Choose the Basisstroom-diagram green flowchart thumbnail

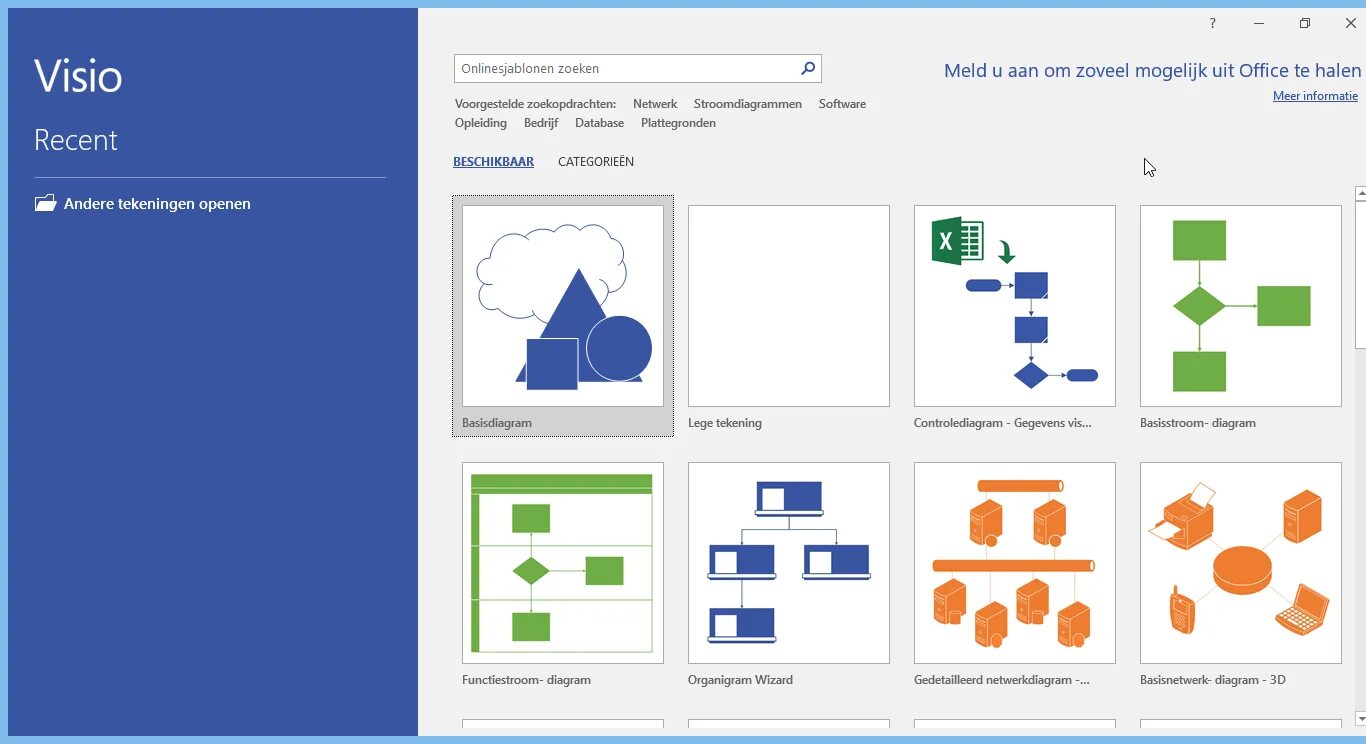point(1241,306)
